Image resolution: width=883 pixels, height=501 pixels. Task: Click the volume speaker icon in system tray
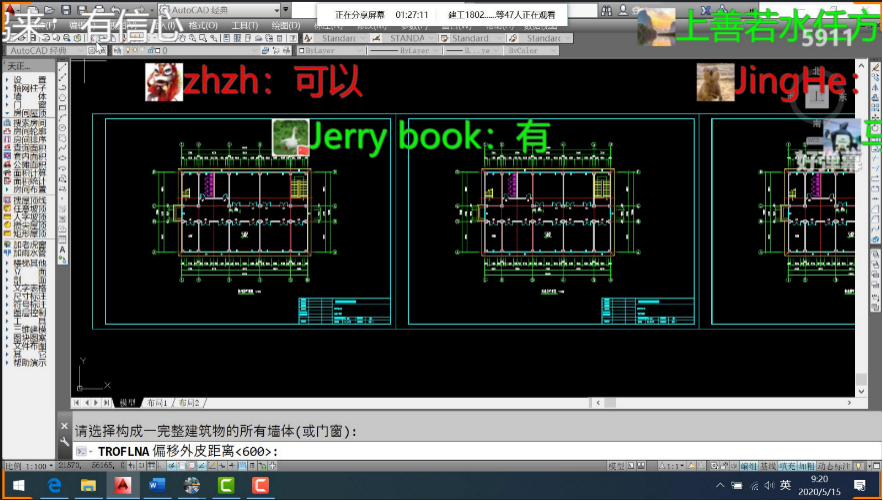763,485
